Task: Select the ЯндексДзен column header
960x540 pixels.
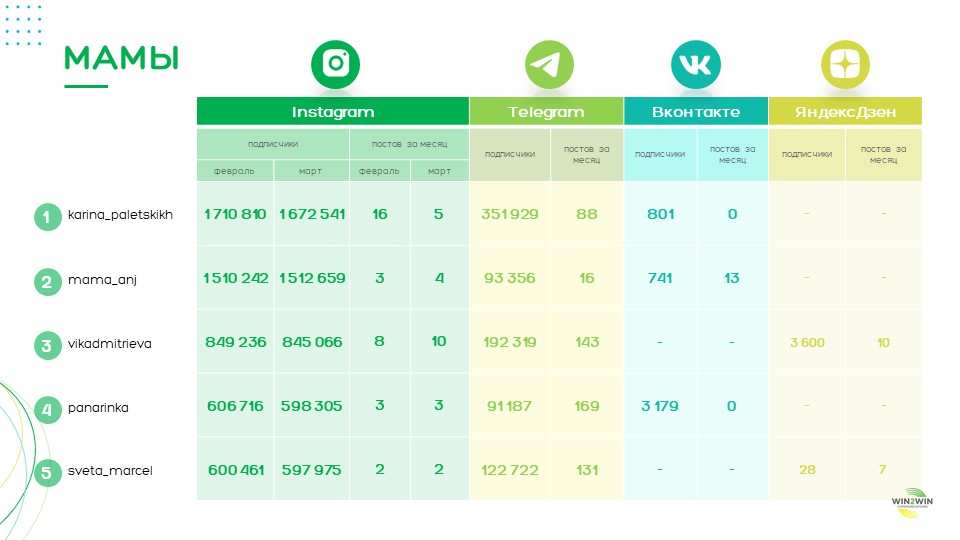Action: 845,112
